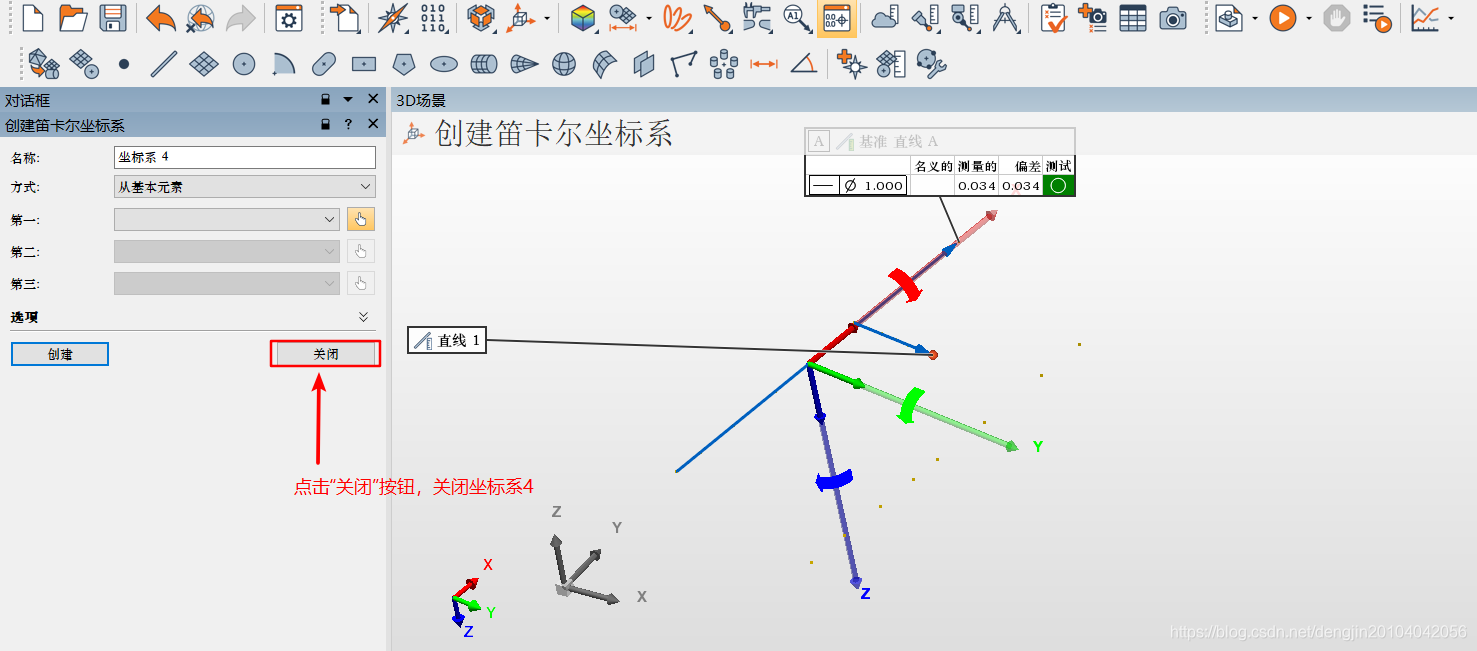Image resolution: width=1477 pixels, height=651 pixels.
Task: Open the caliper measurement tool
Action: pyautogui.click(x=757, y=17)
